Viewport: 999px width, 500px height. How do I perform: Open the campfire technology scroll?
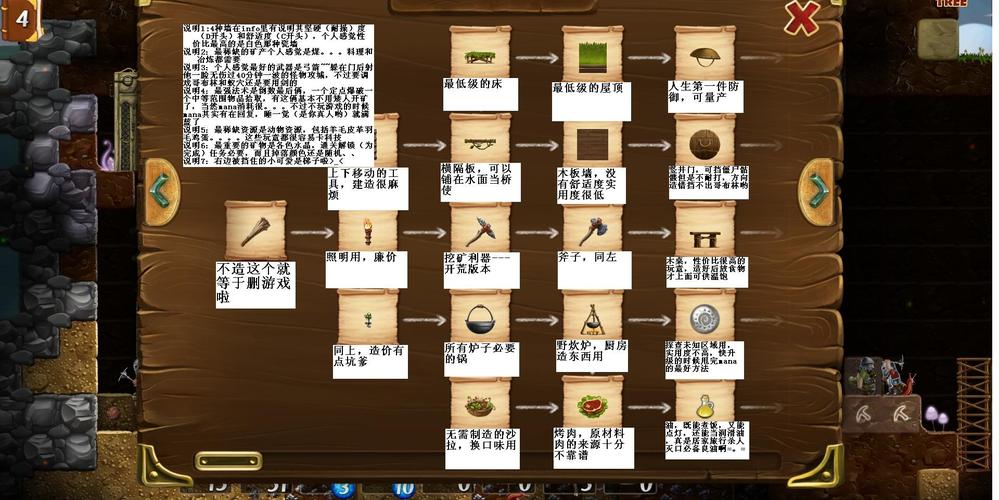point(592,319)
